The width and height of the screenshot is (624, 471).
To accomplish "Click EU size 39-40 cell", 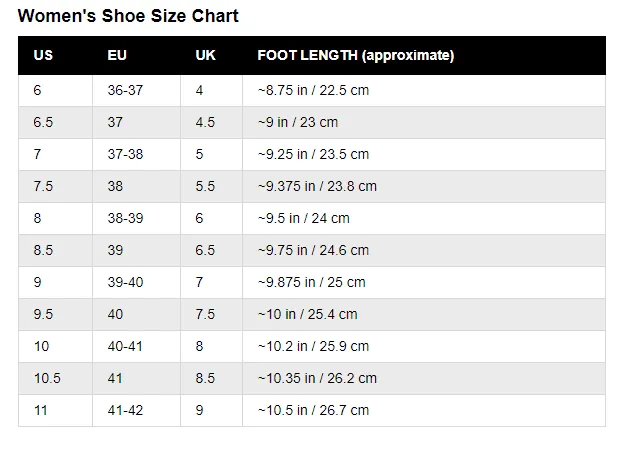I will point(136,282).
